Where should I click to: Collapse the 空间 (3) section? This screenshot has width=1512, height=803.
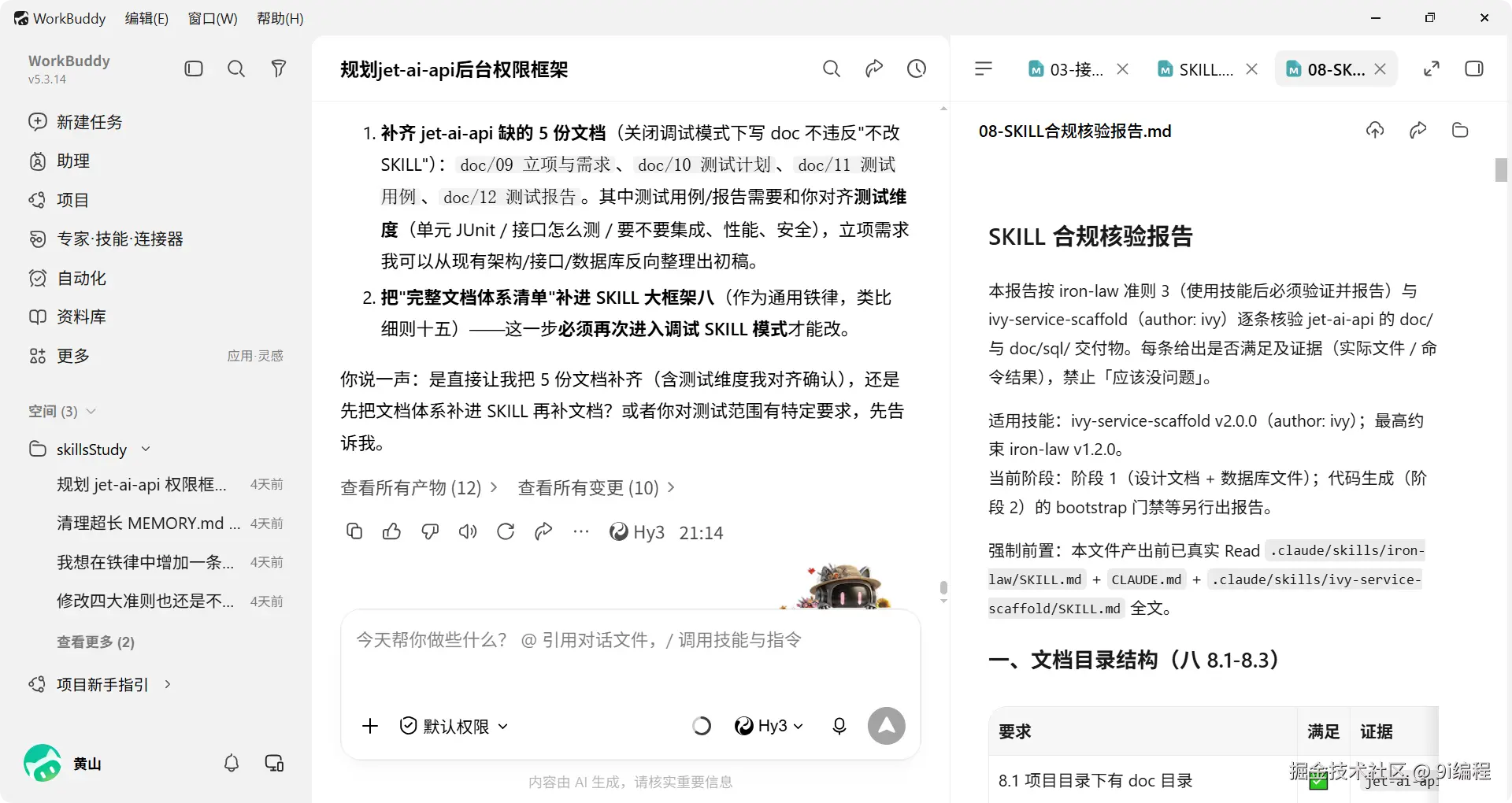[x=62, y=411]
